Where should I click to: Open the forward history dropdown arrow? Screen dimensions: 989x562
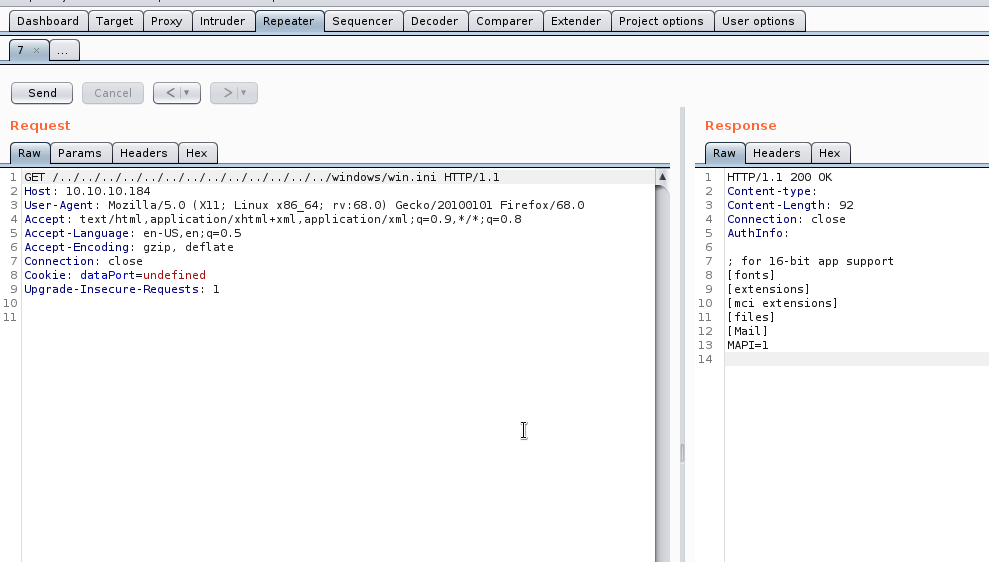(244, 93)
